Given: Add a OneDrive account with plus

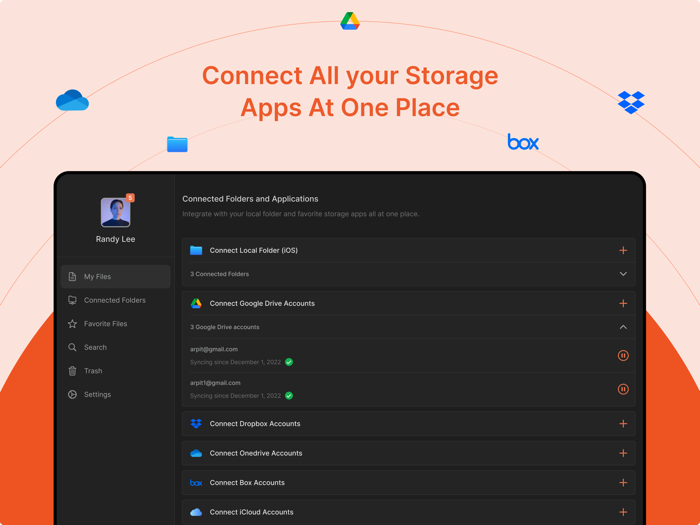Looking at the screenshot, I should click(623, 453).
